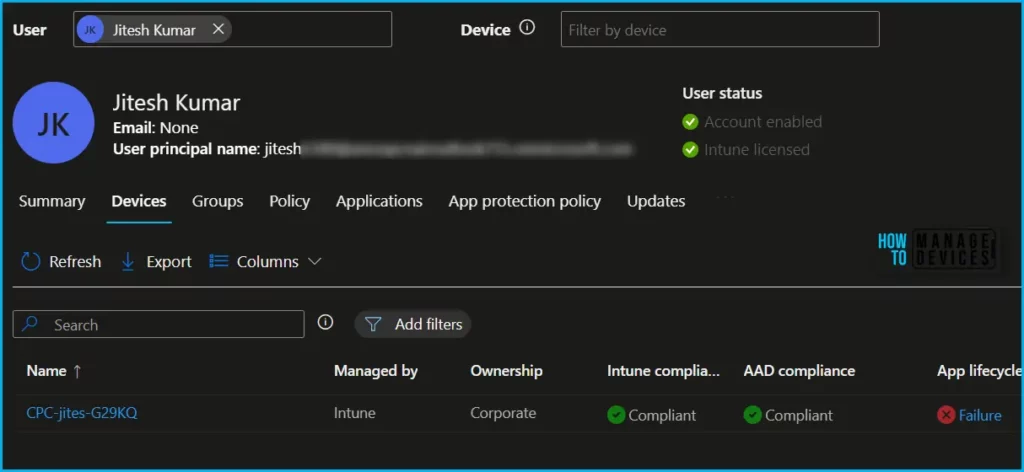Image resolution: width=1024 pixels, height=472 pixels.
Task: Switch to the Updates tab
Action: pos(656,201)
